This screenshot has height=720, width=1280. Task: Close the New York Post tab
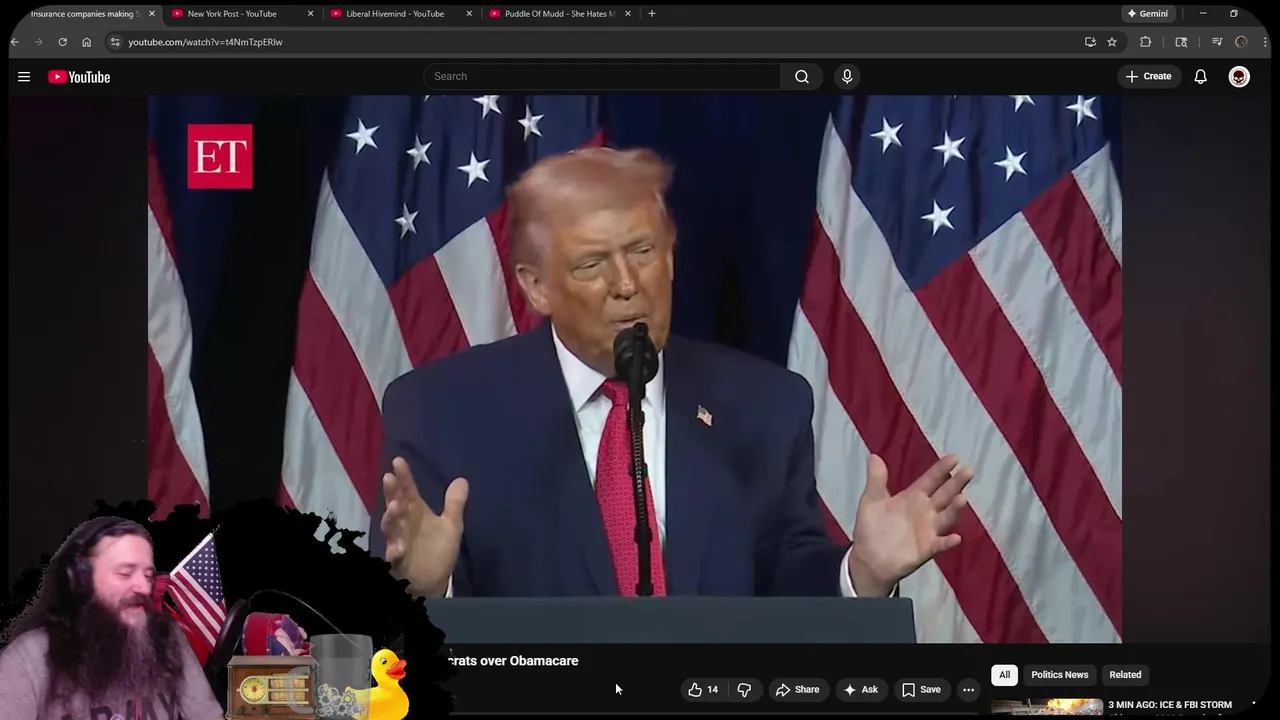click(310, 14)
